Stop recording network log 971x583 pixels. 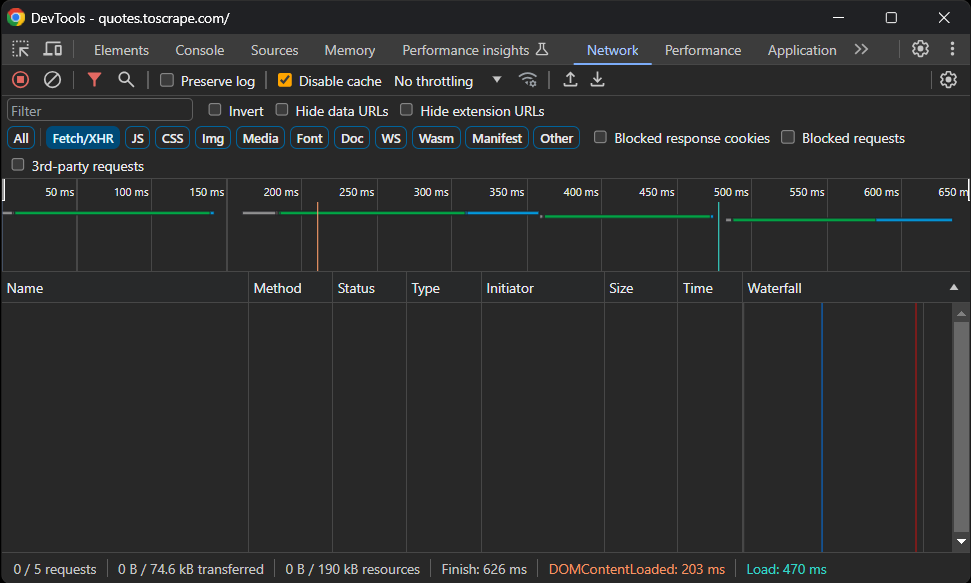click(x=20, y=80)
